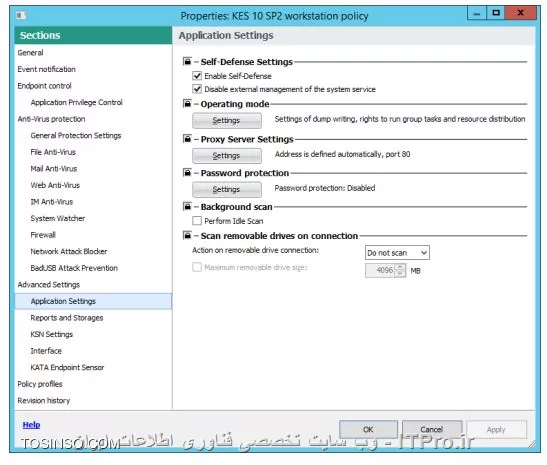Close the Properties window
The height and width of the screenshot is (465, 547).
[x=520, y=13]
